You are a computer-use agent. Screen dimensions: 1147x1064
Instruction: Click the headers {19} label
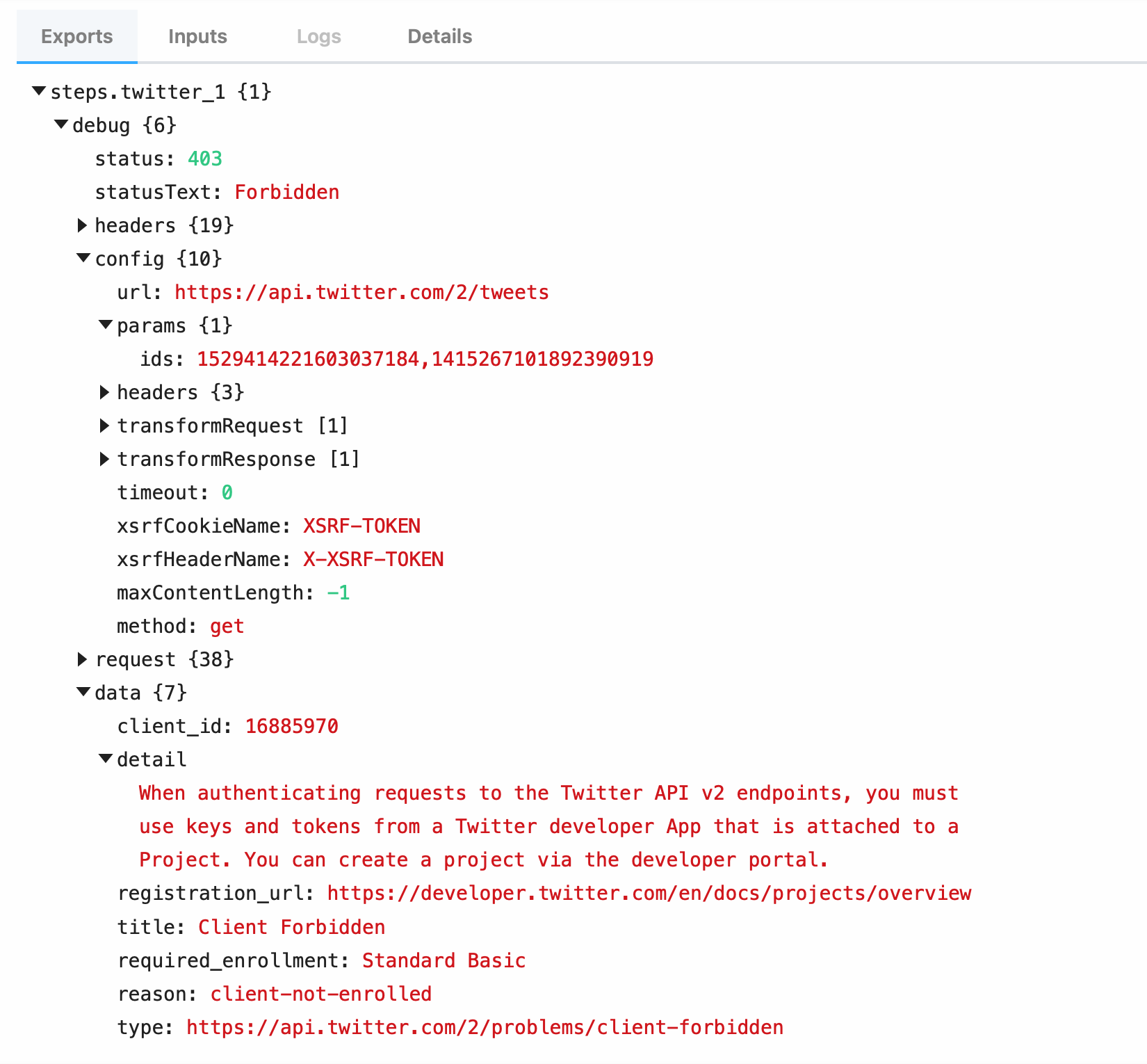click(164, 225)
